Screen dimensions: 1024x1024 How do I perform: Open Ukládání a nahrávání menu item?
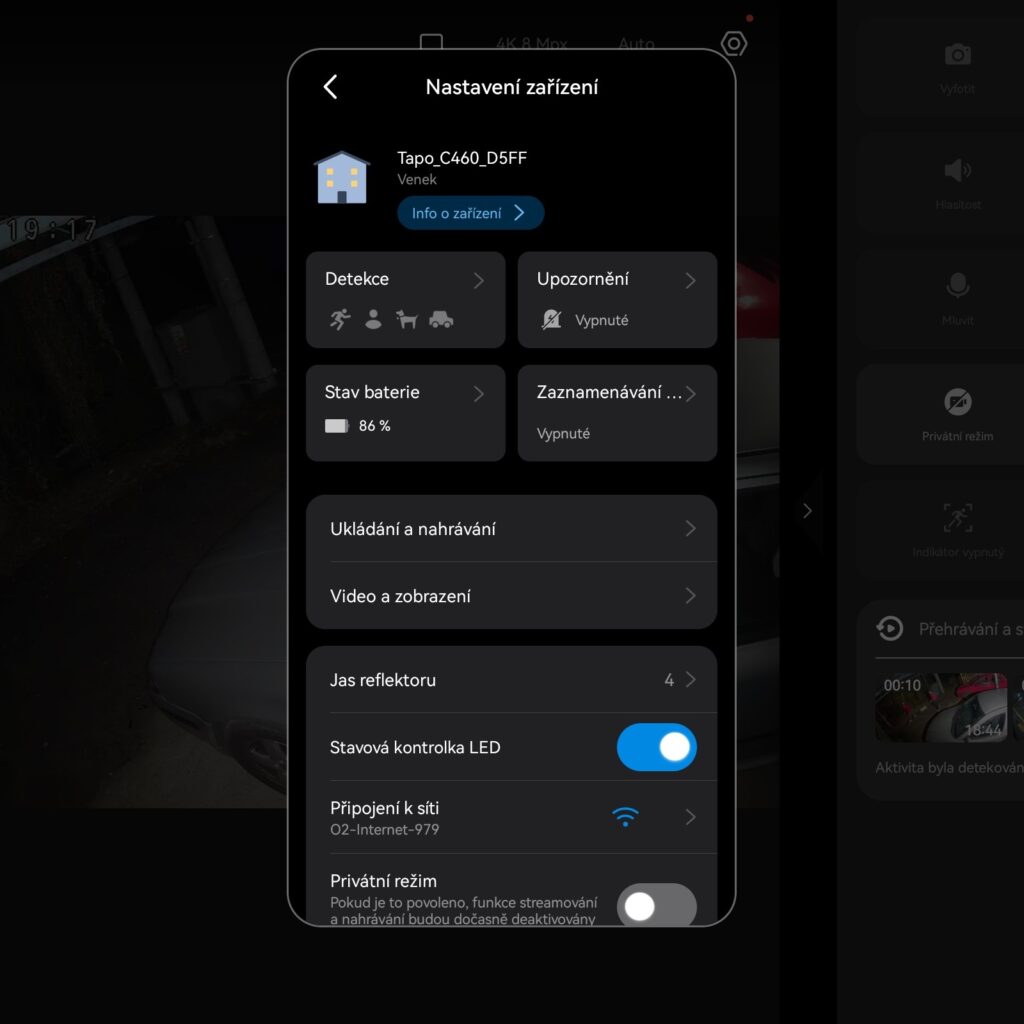511,529
